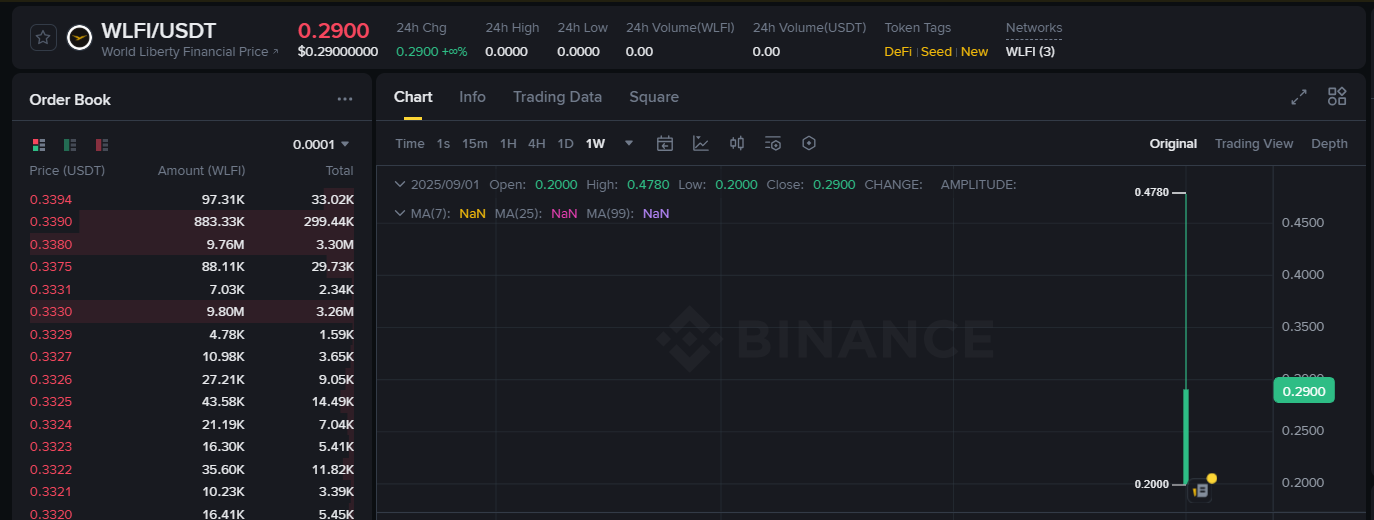Open order book price precision 0.0001 dropdown
This screenshot has width=1374, height=520.
tap(321, 144)
